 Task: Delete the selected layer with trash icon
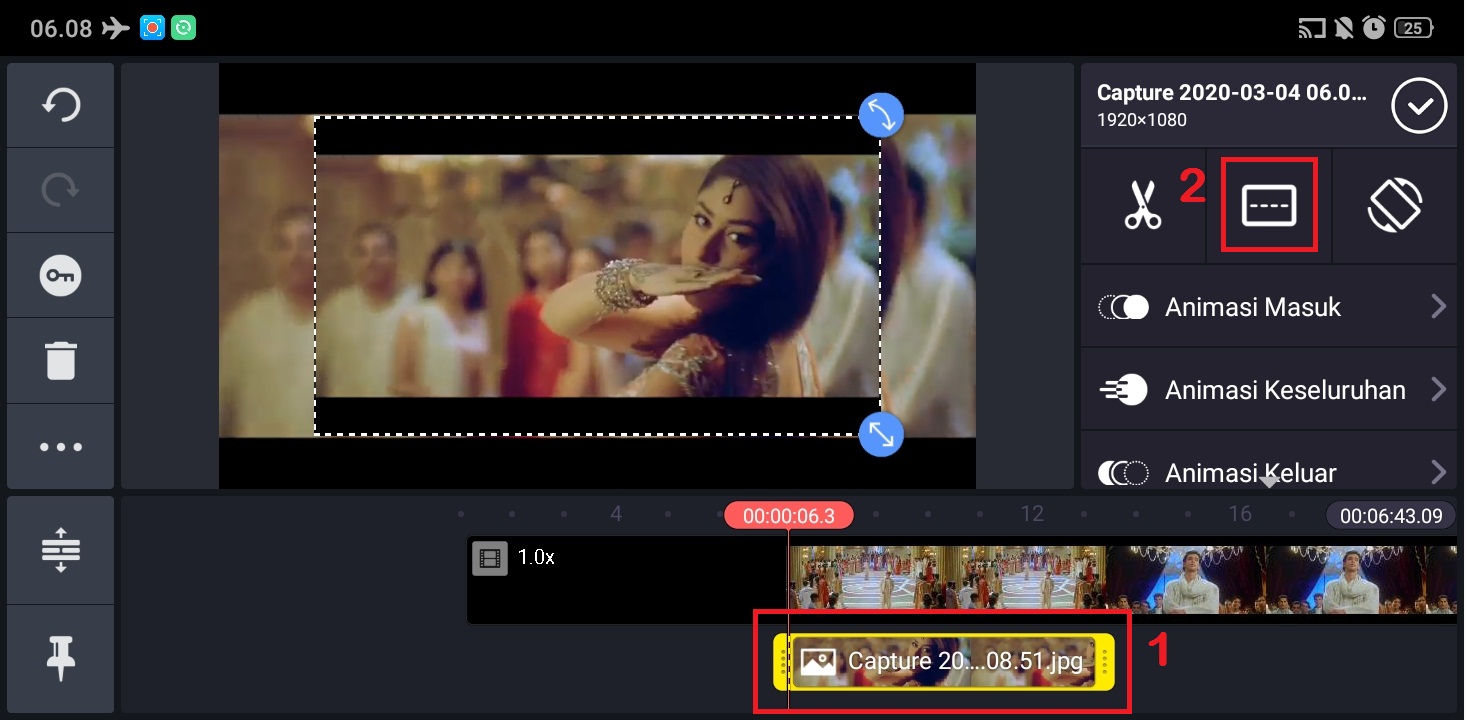61,361
